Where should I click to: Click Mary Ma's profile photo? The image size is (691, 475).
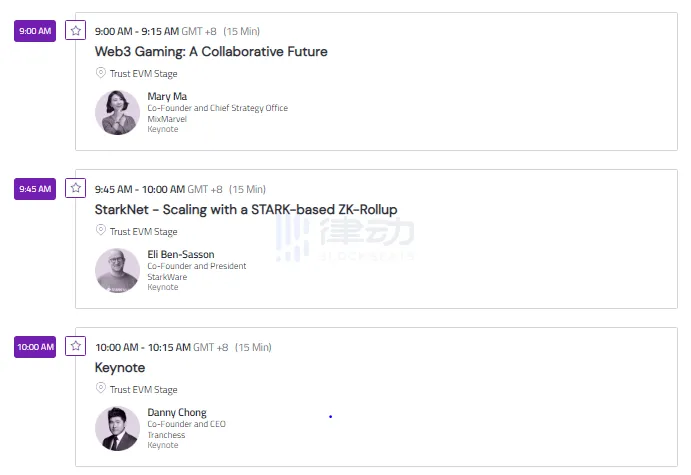(x=117, y=113)
